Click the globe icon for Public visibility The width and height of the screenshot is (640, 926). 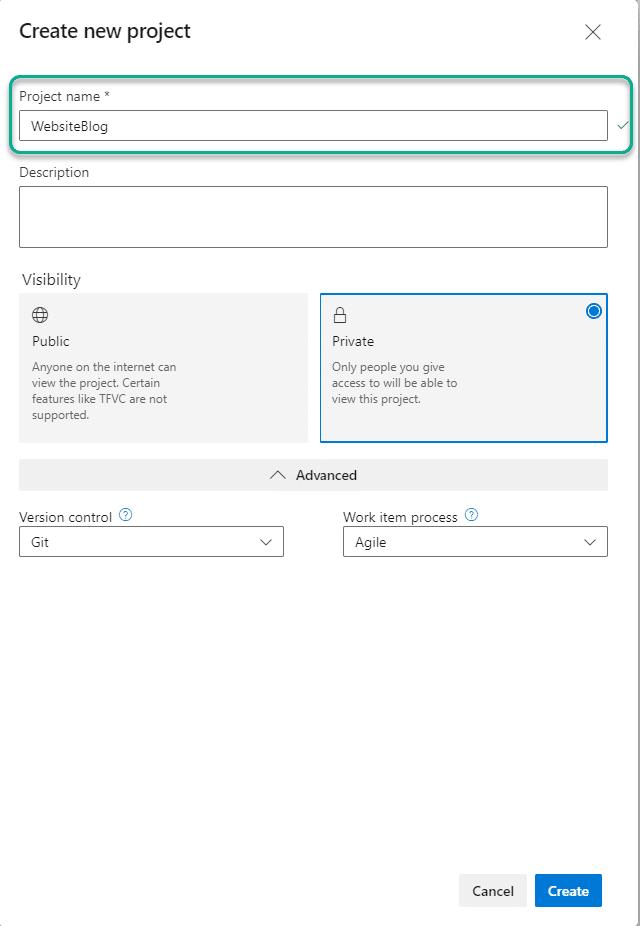click(x=40, y=315)
